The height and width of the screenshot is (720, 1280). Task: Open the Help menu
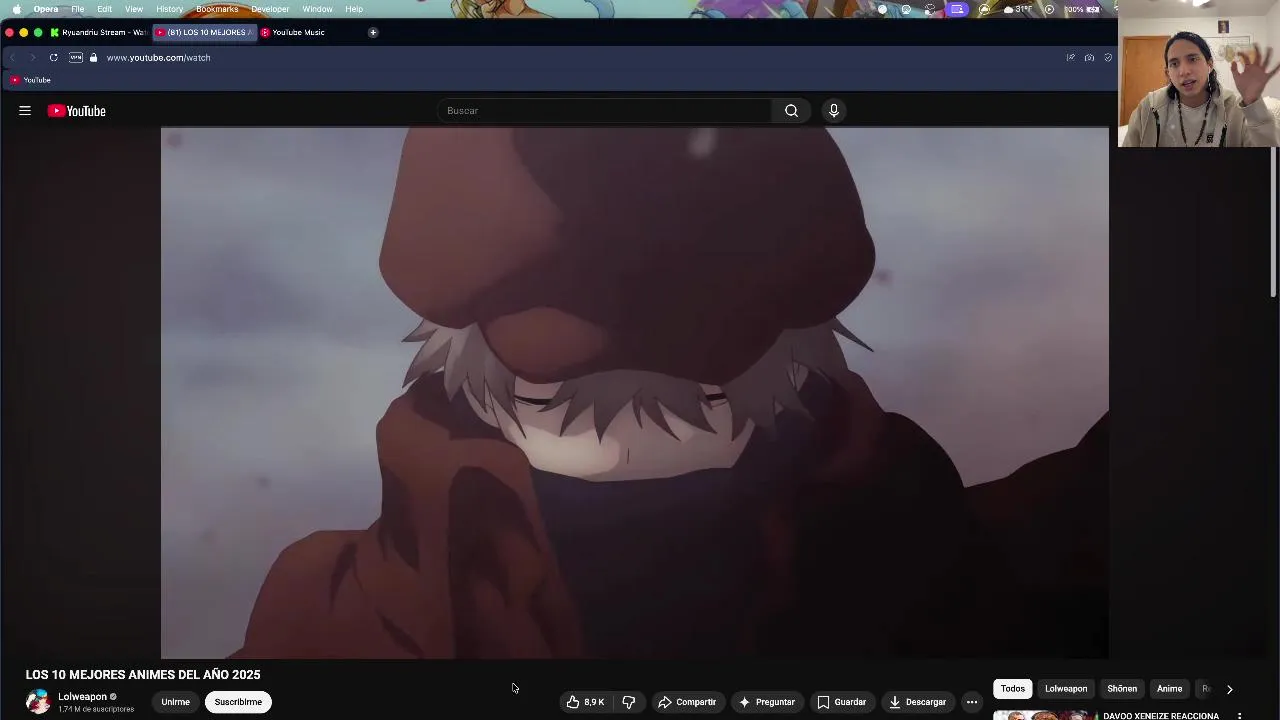click(354, 9)
